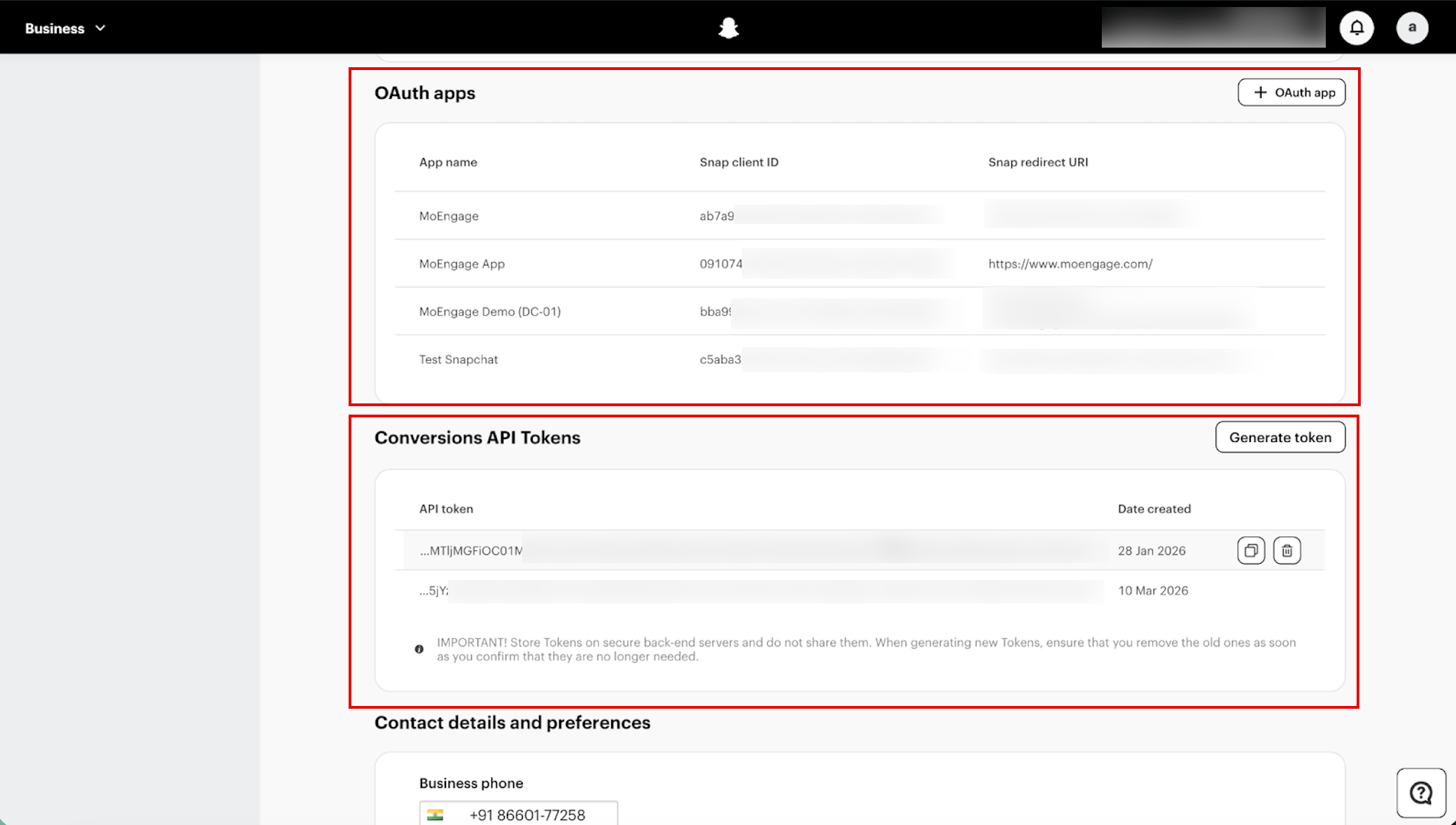
Task: Click the 28 Jan 2026 date
Action: coord(1151,550)
